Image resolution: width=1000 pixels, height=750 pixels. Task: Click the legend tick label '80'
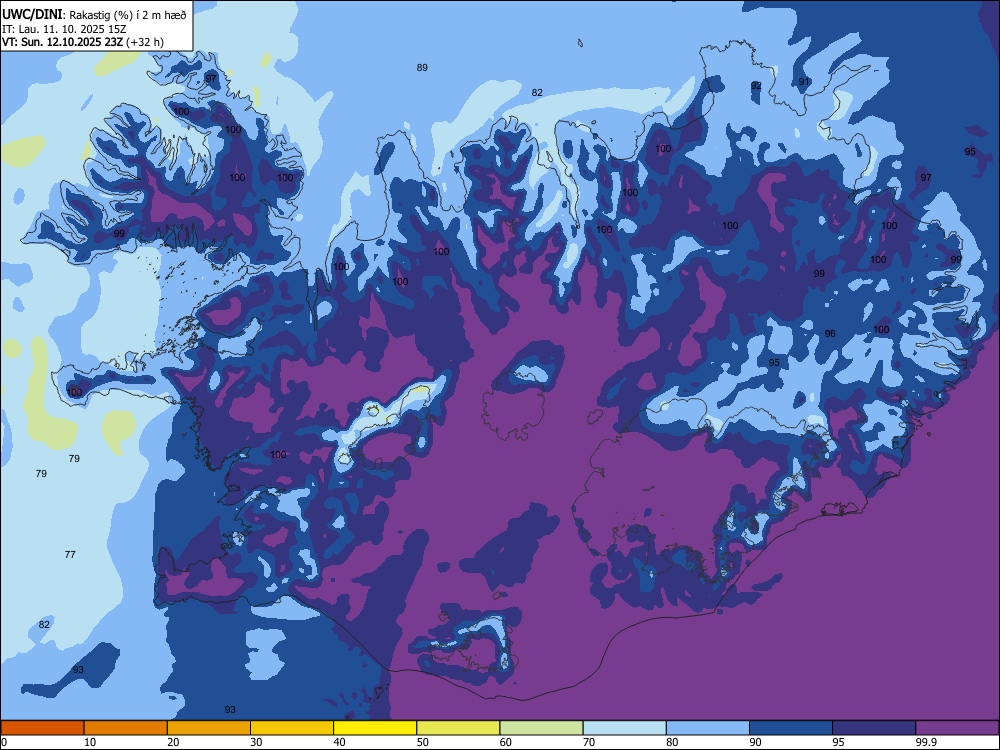pyautogui.click(x=672, y=742)
